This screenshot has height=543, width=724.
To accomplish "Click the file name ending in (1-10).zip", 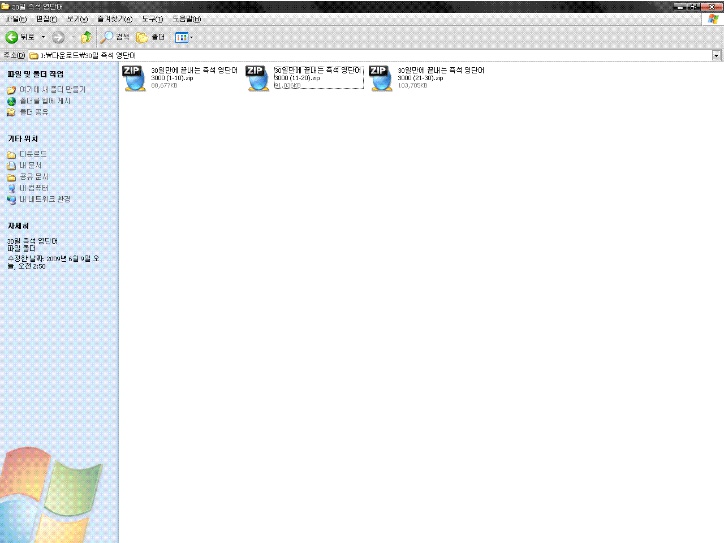I will pyautogui.click(x=194, y=74).
